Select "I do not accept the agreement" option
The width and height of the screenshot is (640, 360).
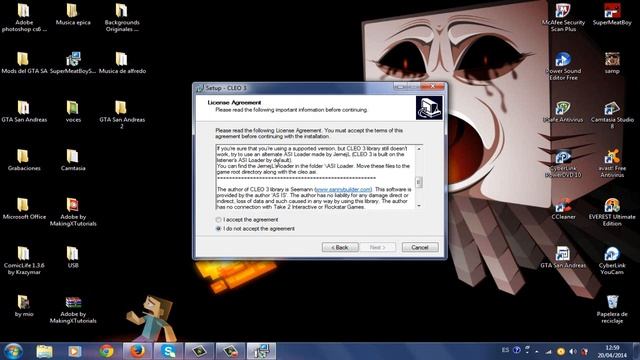(x=218, y=229)
